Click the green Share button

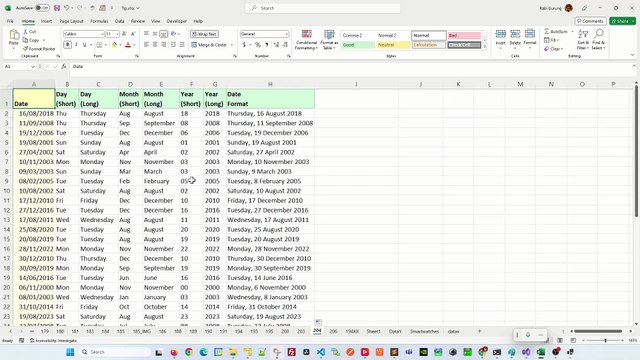point(622,21)
